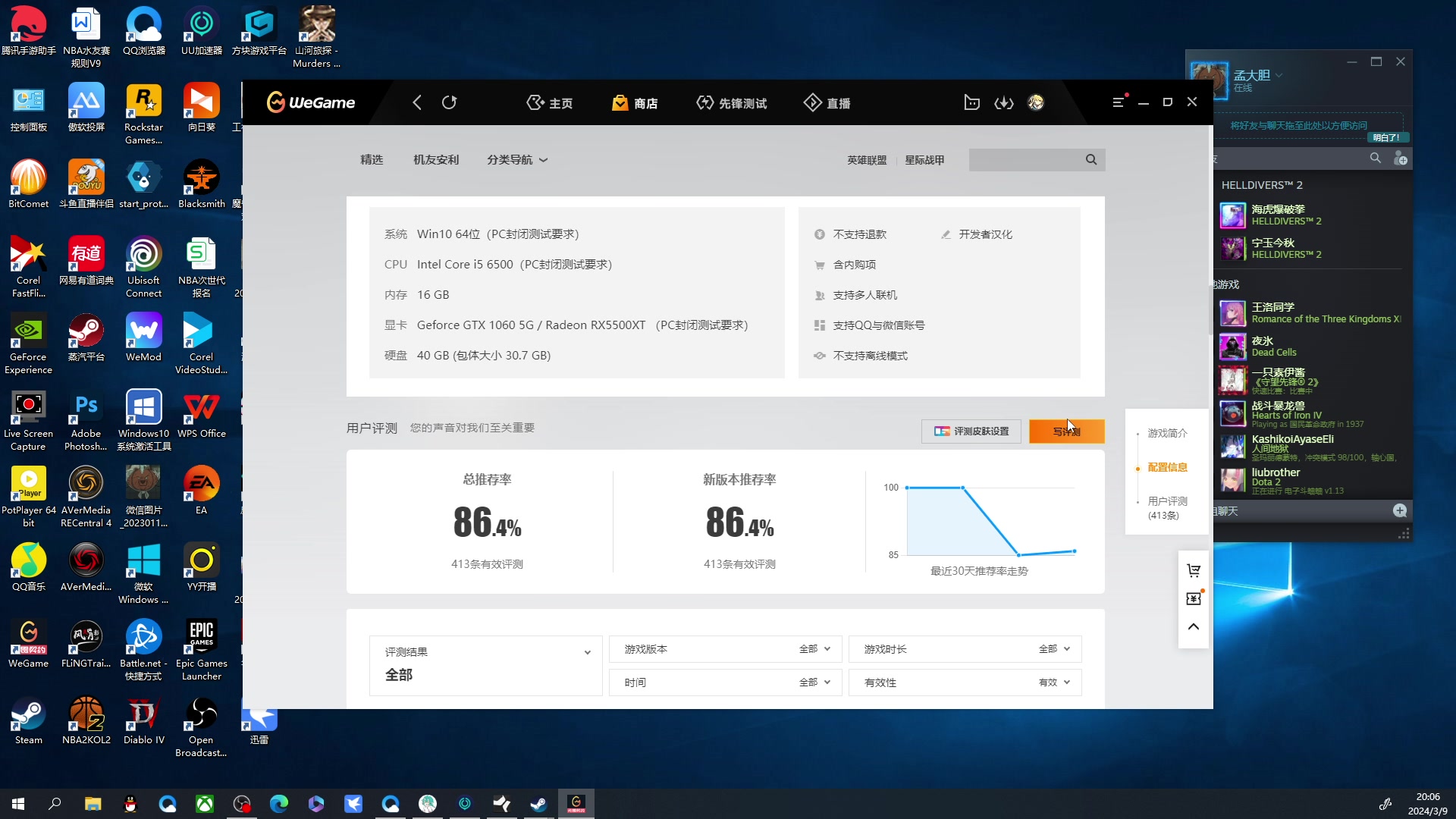
Task: Expand 游戏时长 filter dropdown
Action: (965, 649)
